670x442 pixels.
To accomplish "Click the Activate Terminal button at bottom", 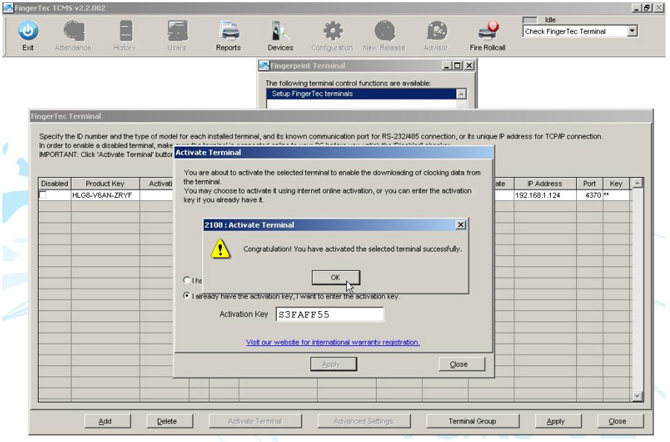I will (255, 421).
